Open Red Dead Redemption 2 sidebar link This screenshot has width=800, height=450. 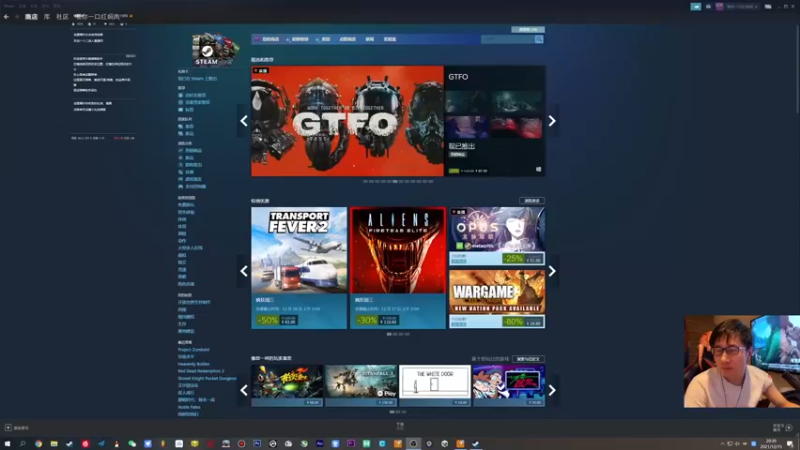click(201, 371)
